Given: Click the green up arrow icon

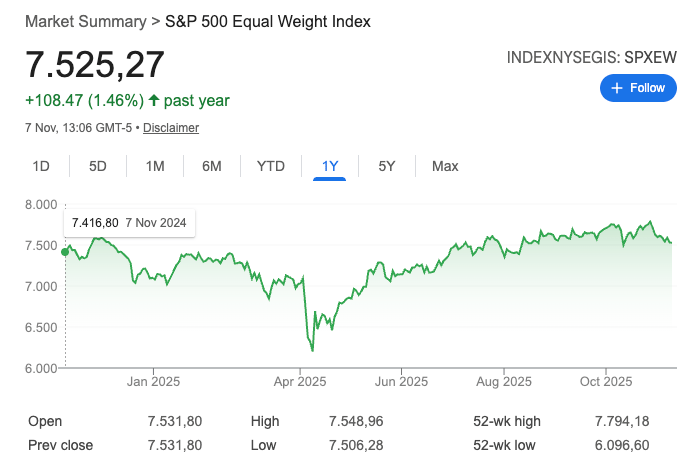Looking at the screenshot, I should 154,100.
